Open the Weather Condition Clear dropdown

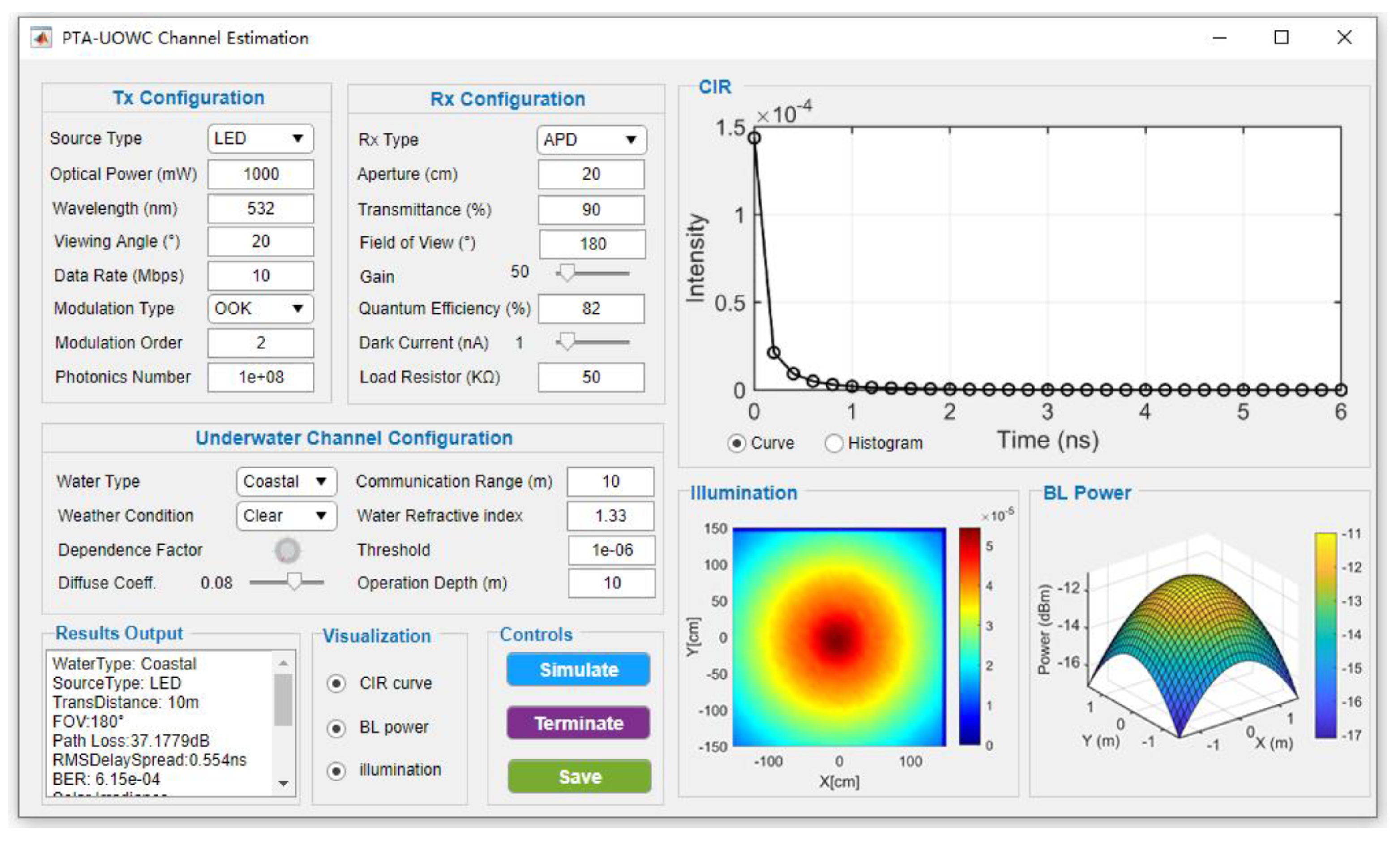tap(286, 516)
